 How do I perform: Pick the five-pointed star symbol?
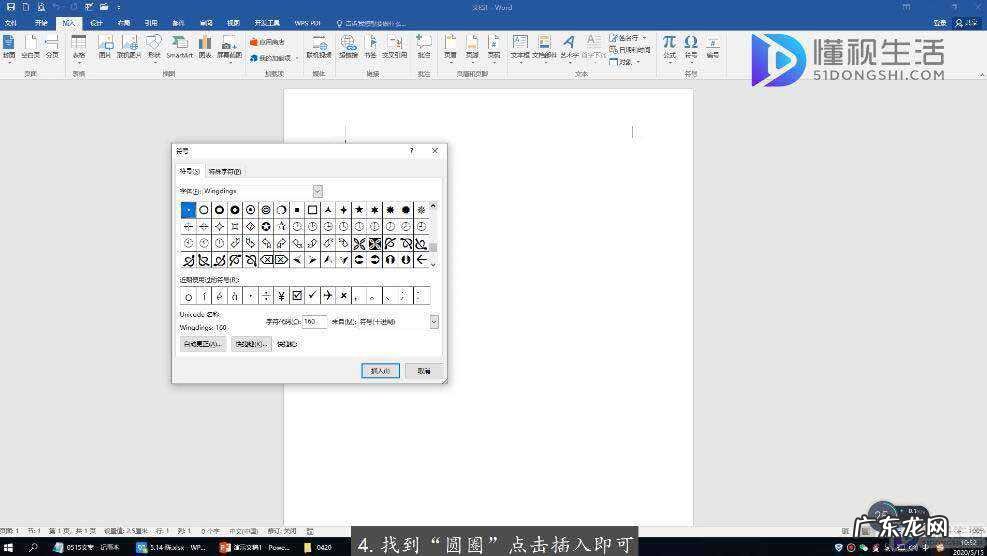[x=359, y=210]
